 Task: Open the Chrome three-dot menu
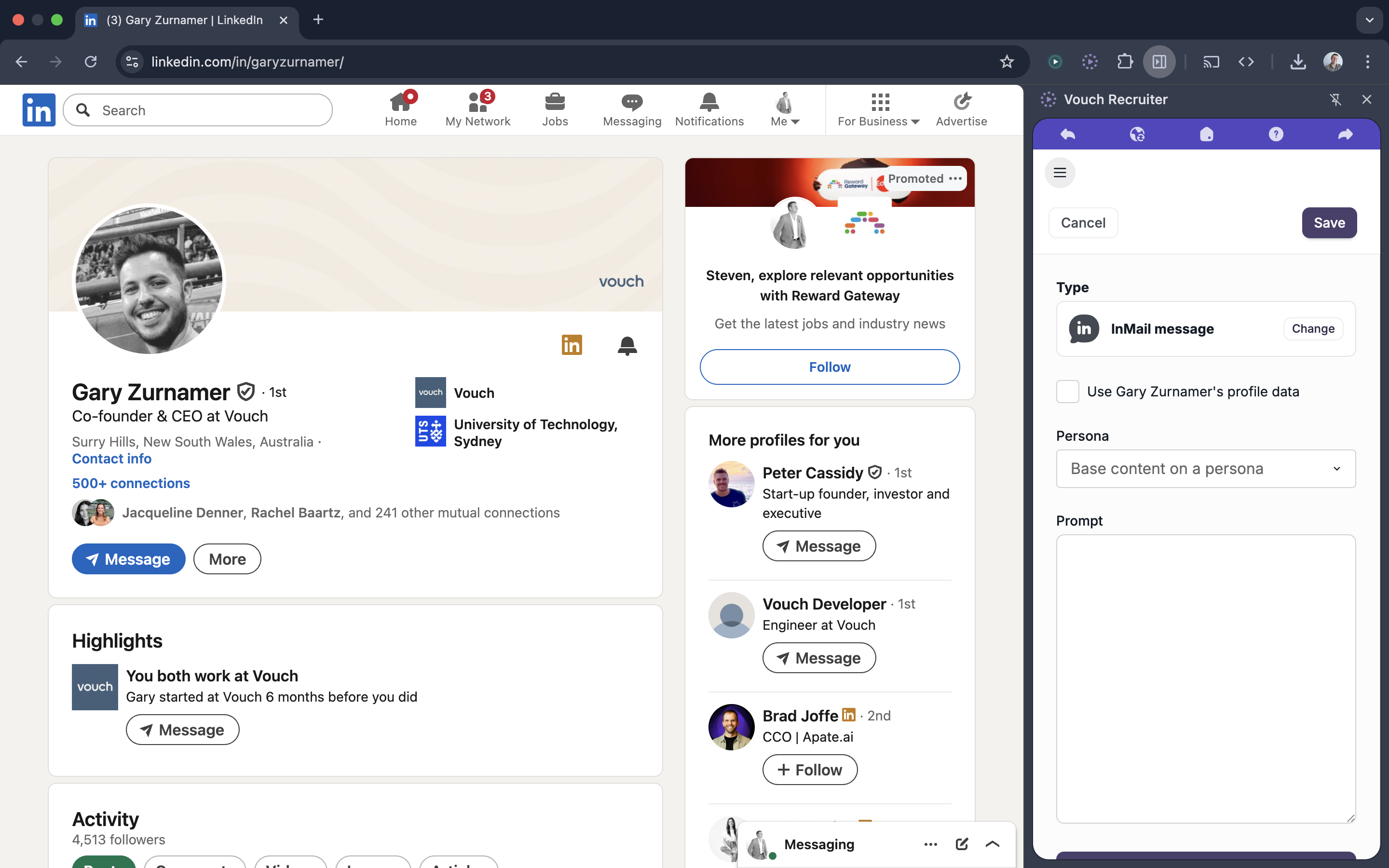click(x=1368, y=61)
